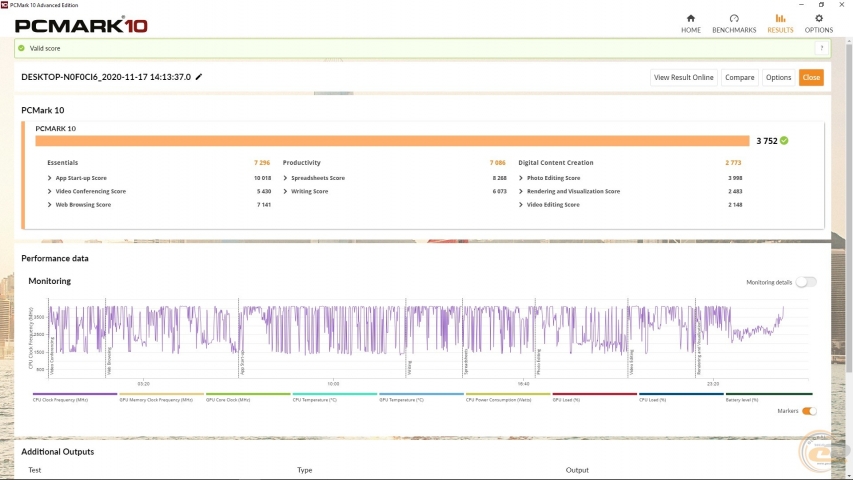The width and height of the screenshot is (853, 480).
Task: Click the Type column header
Action: click(305, 470)
